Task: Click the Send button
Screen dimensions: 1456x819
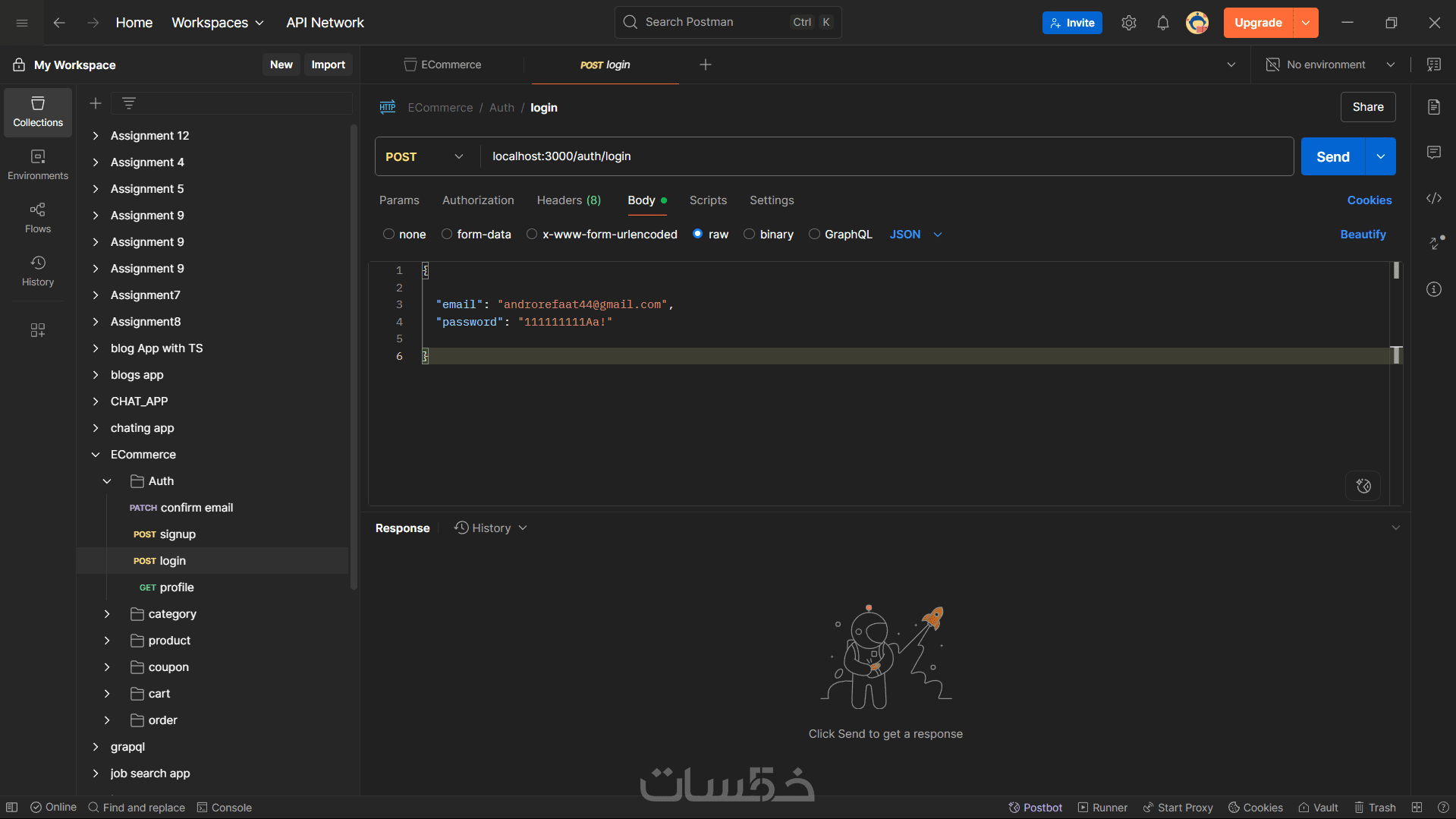Action: tap(1333, 156)
